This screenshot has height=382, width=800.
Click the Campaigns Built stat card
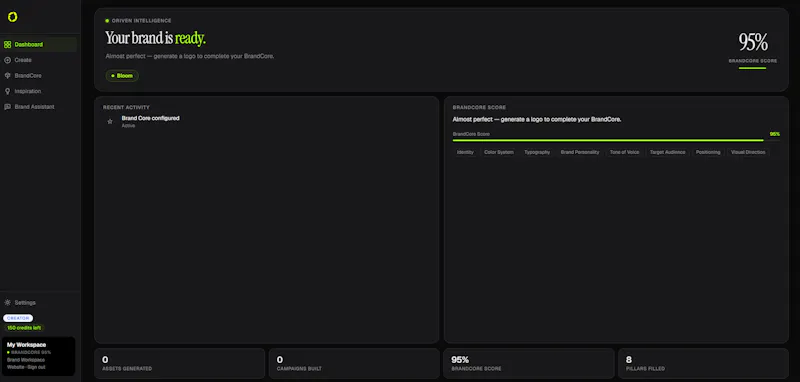coord(354,363)
